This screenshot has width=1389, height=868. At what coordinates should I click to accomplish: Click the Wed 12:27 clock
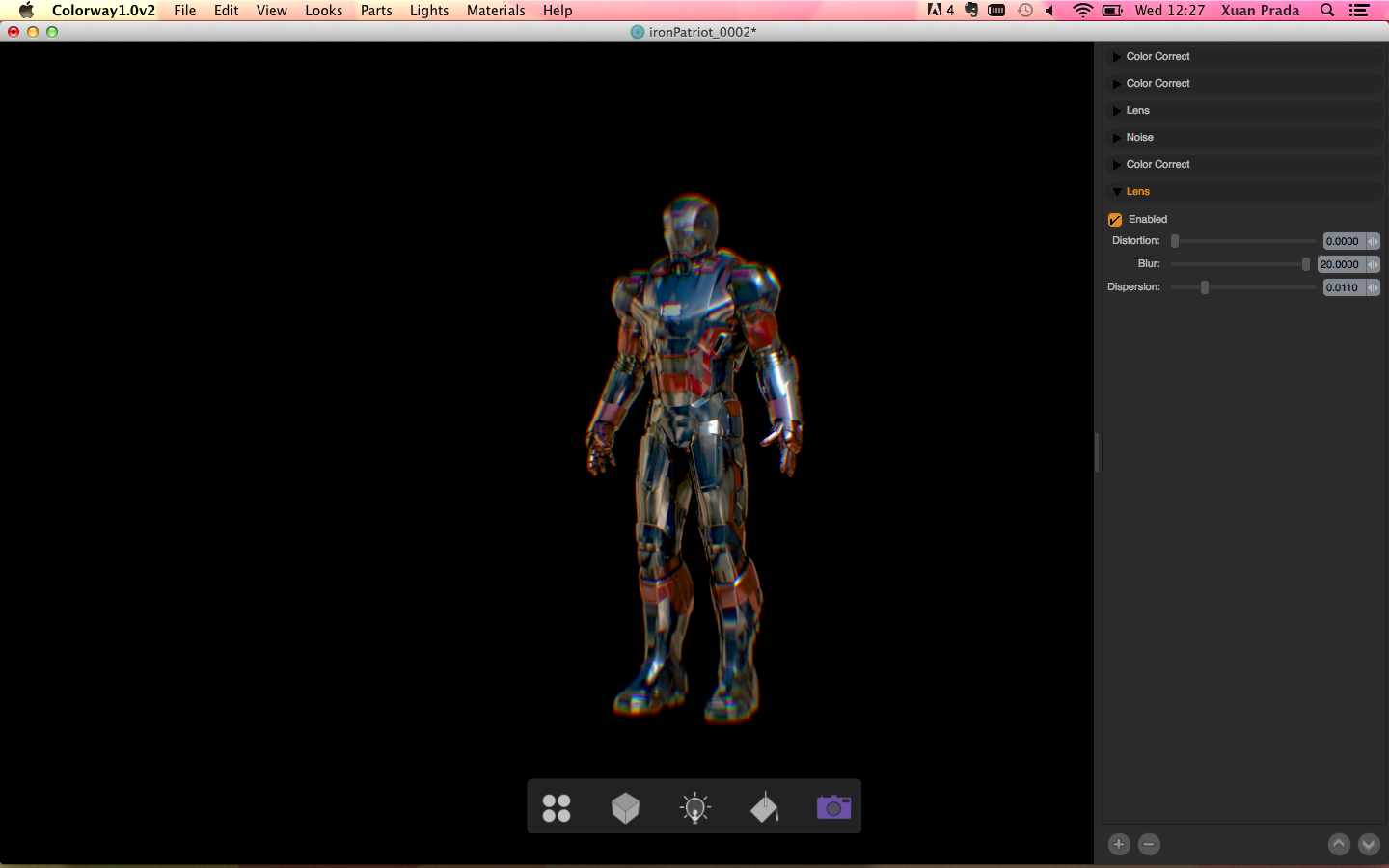coord(1170,10)
